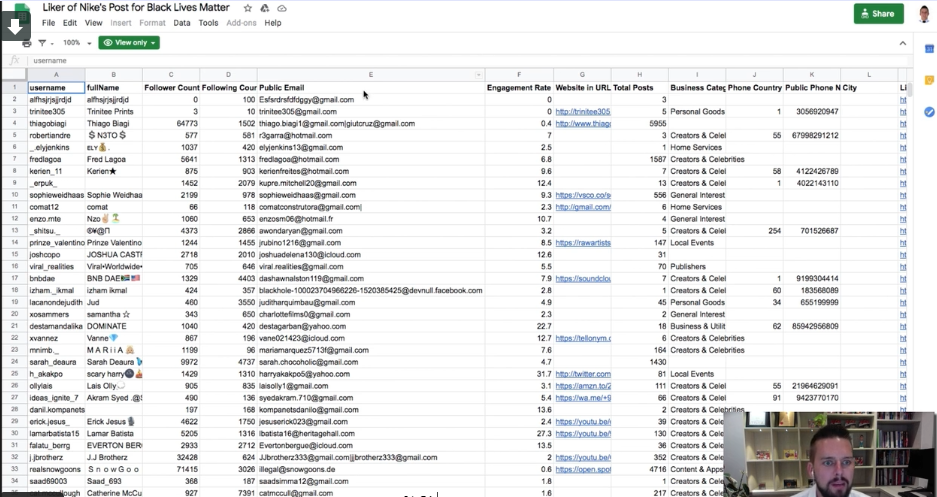The width and height of the screenshot is (937, 497).
Task: Star the spreadsheet with the star icon
Action: (x=247, y=8)
